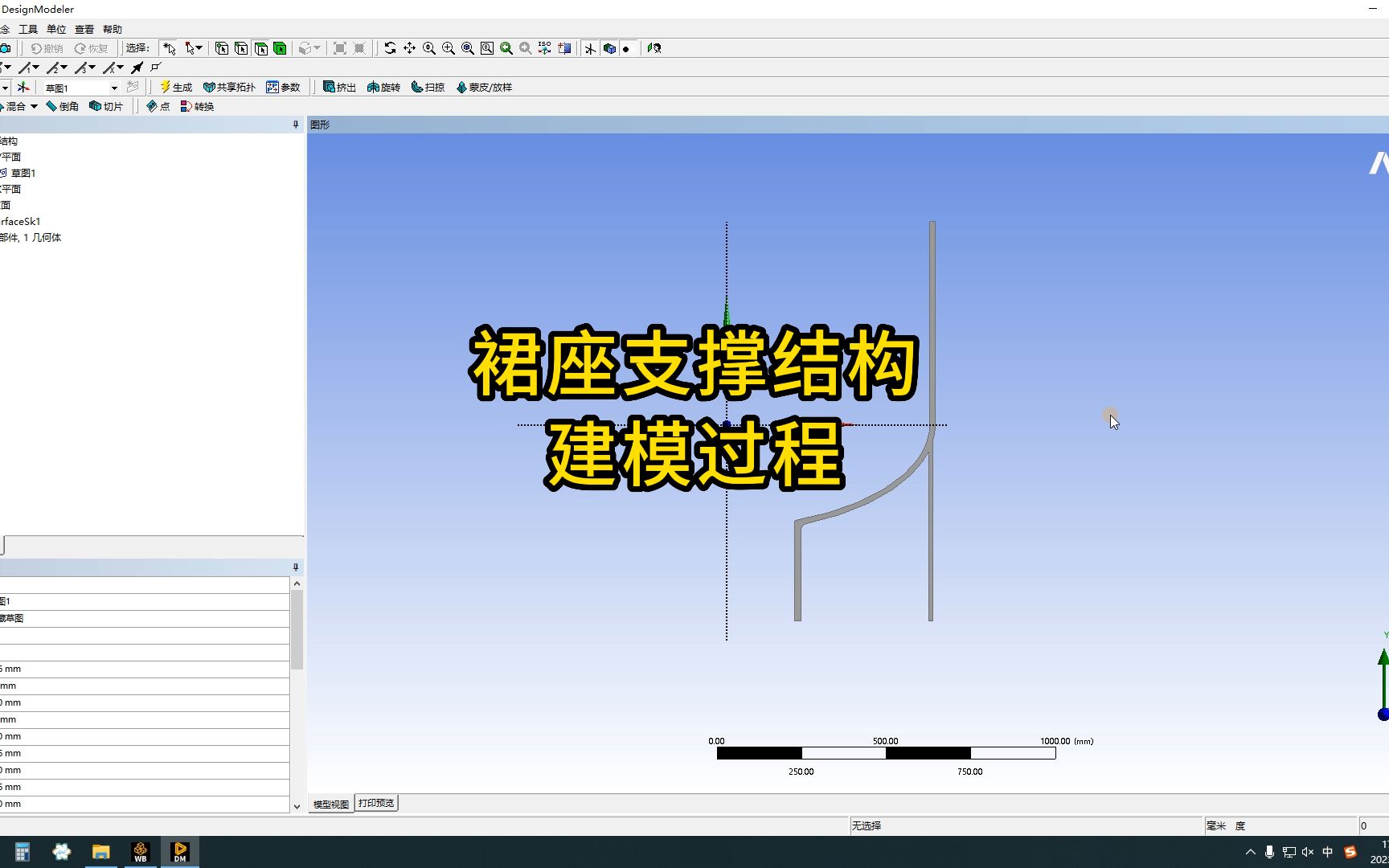
Task: Click the New Plane icon
Action: (x=23, y=87)
